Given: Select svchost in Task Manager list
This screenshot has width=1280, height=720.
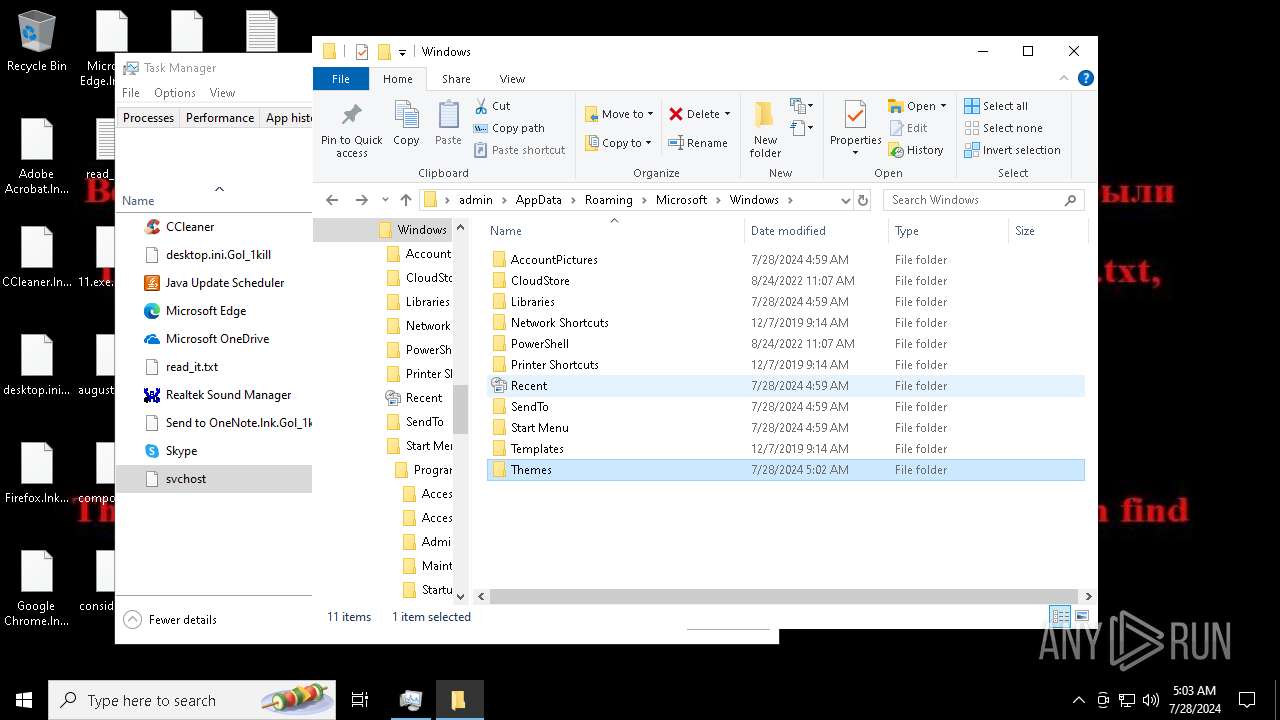Looking at the screenshot, I should click(x=214, y=479).
